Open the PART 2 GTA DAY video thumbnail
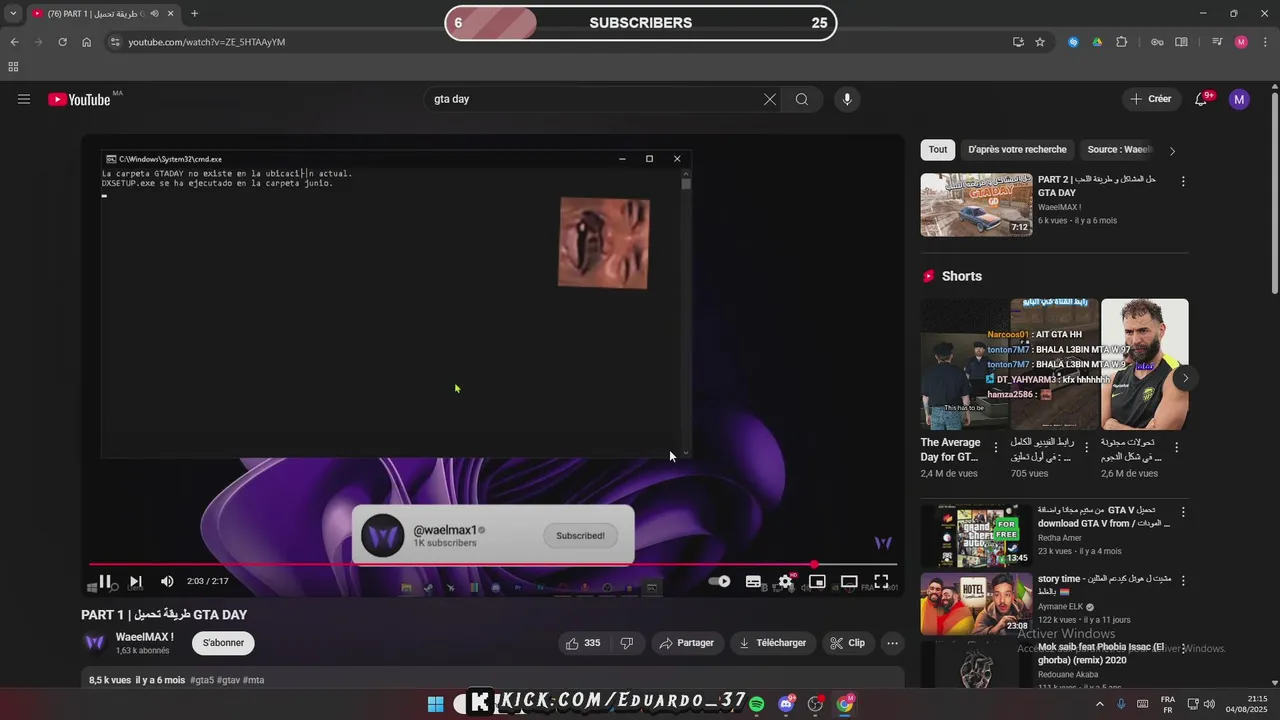 [976, 205]
